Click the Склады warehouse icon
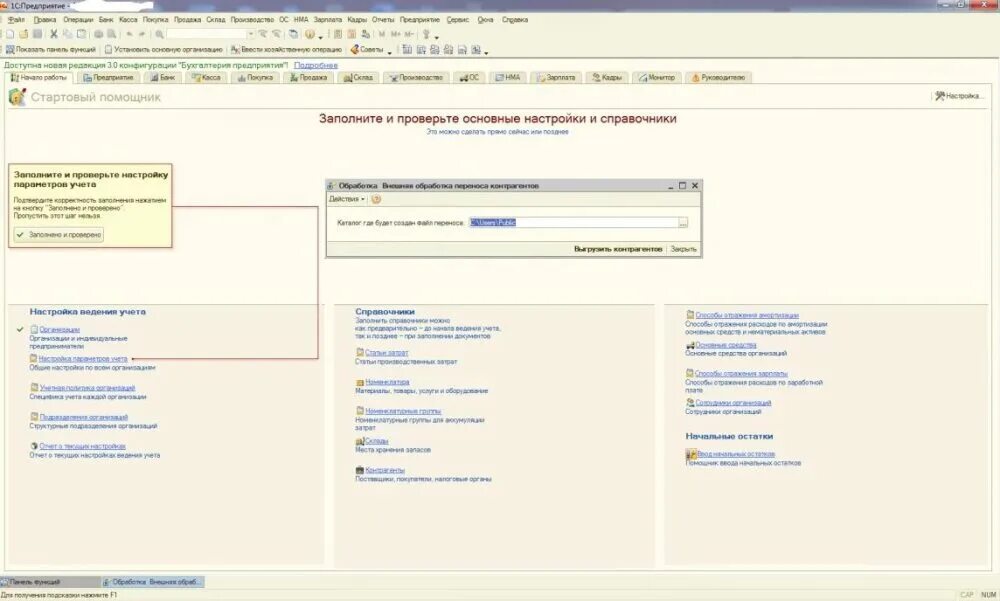This screenshot has height=601, width=1000. click(360, 441)
